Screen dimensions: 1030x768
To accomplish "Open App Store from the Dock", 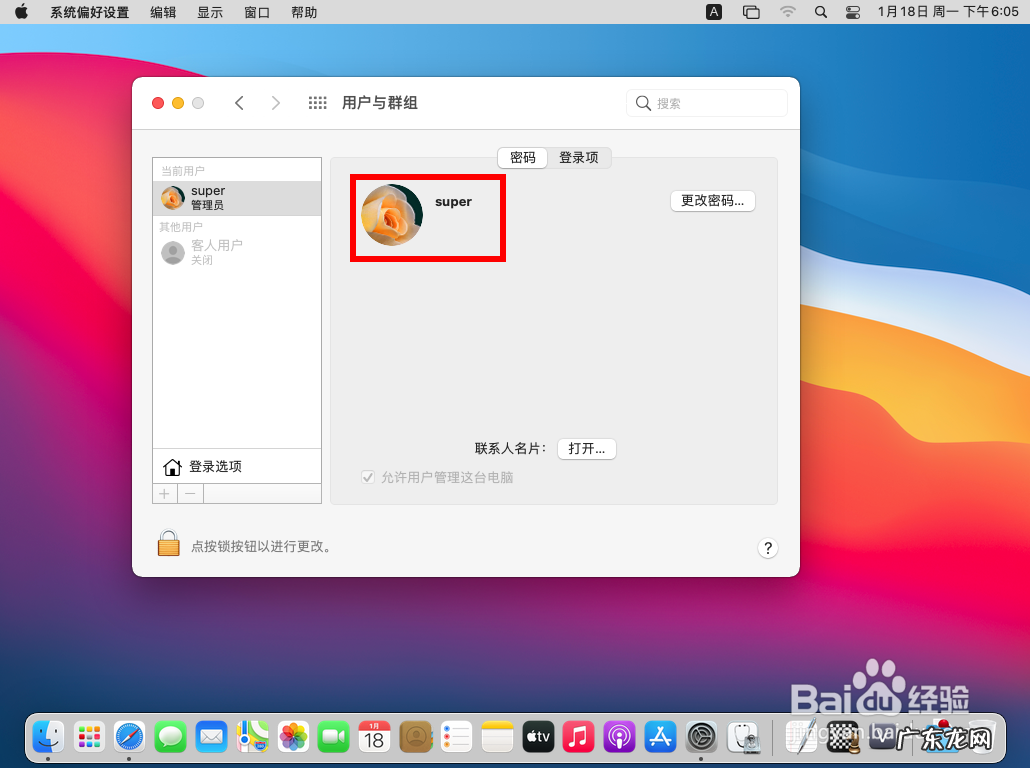I will (x=660, y=736).
